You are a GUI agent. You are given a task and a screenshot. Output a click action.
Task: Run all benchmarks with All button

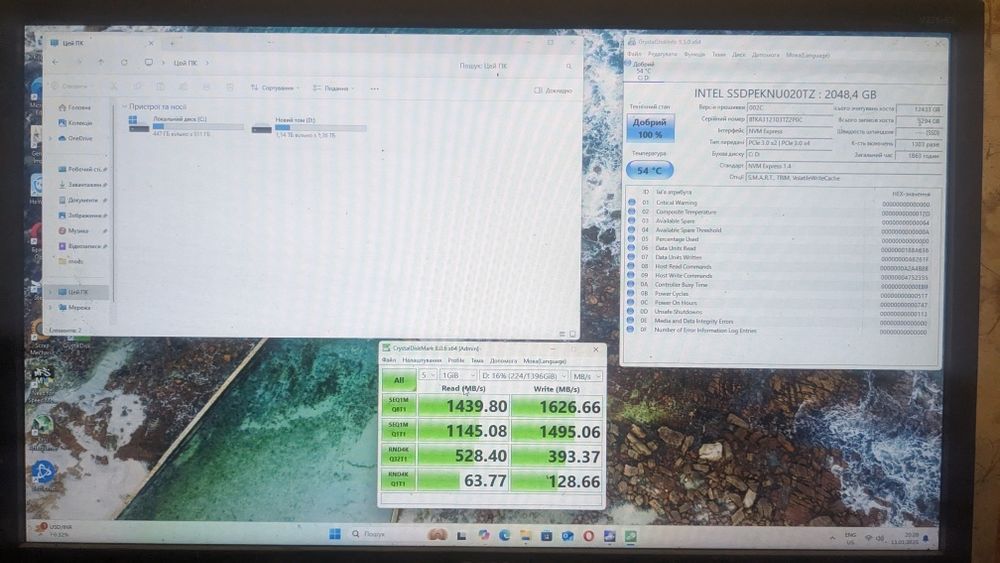click(399, 380)
